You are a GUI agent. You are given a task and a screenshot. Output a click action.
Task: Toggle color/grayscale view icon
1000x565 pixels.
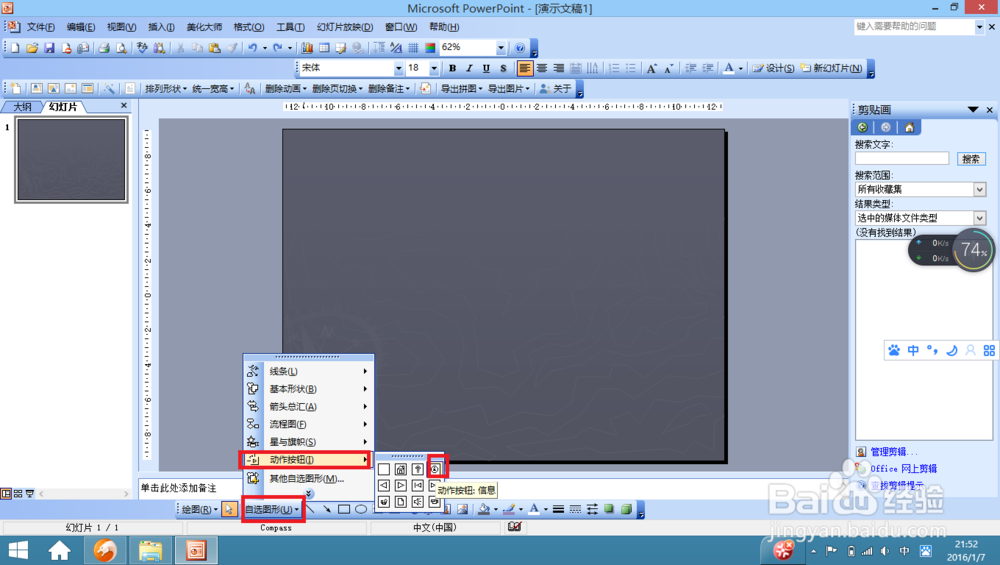pos(430,48)
